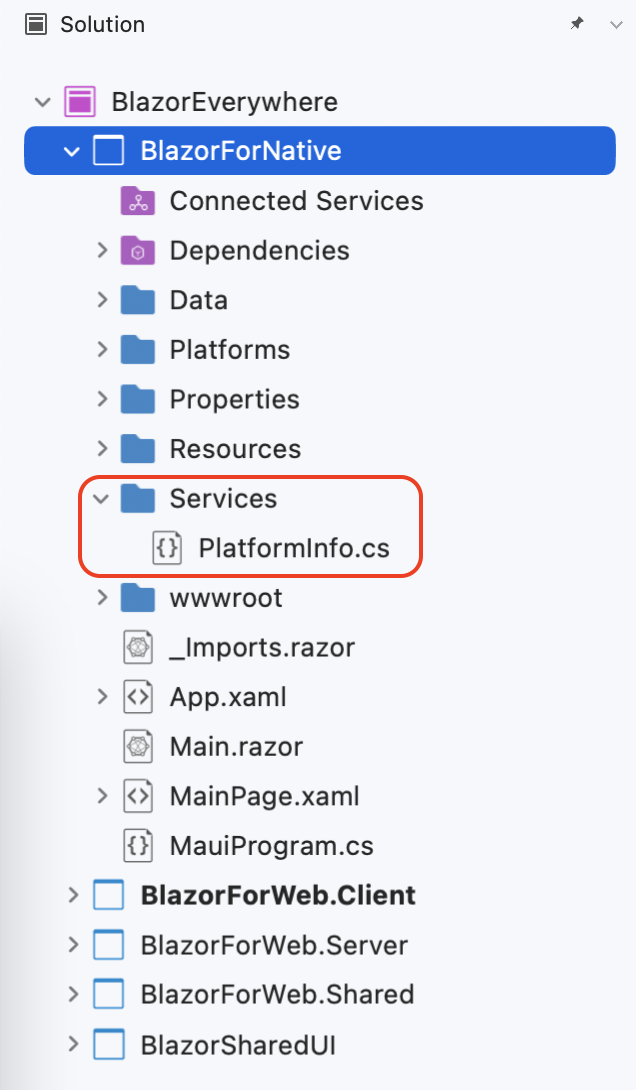Click the Solution panel icon

[x=35, y=24]
